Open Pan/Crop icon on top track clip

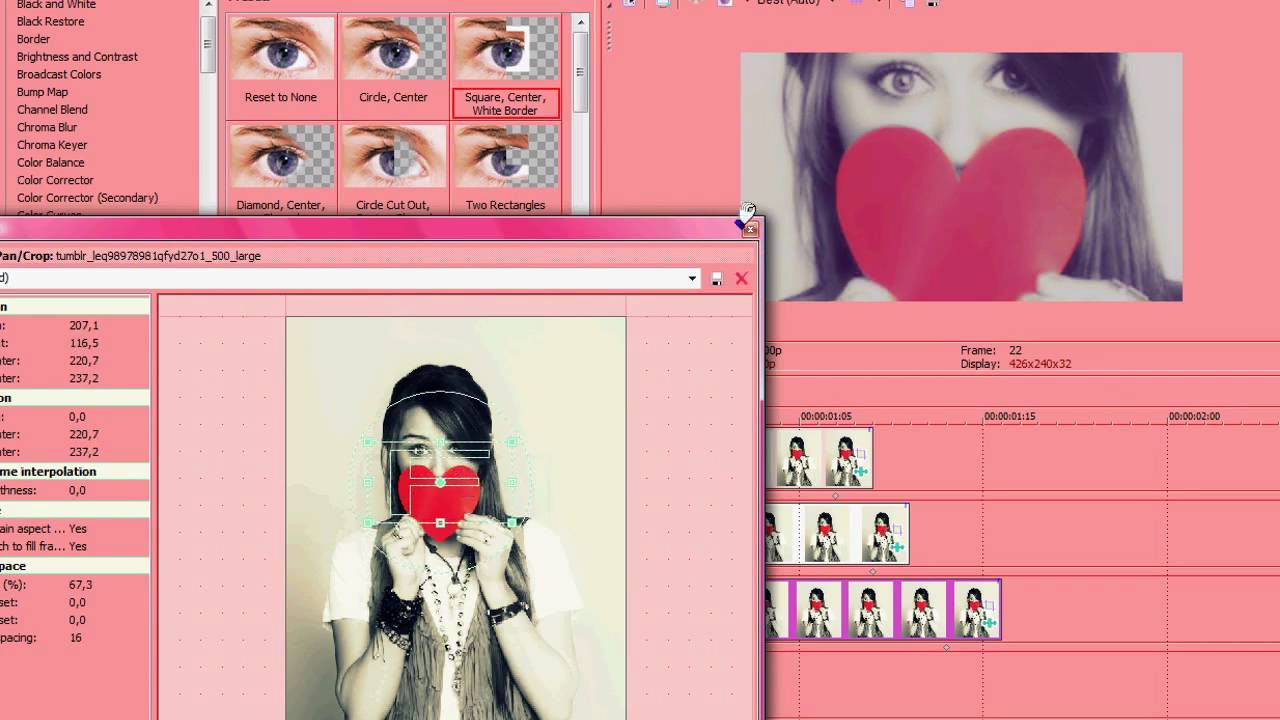861,455
